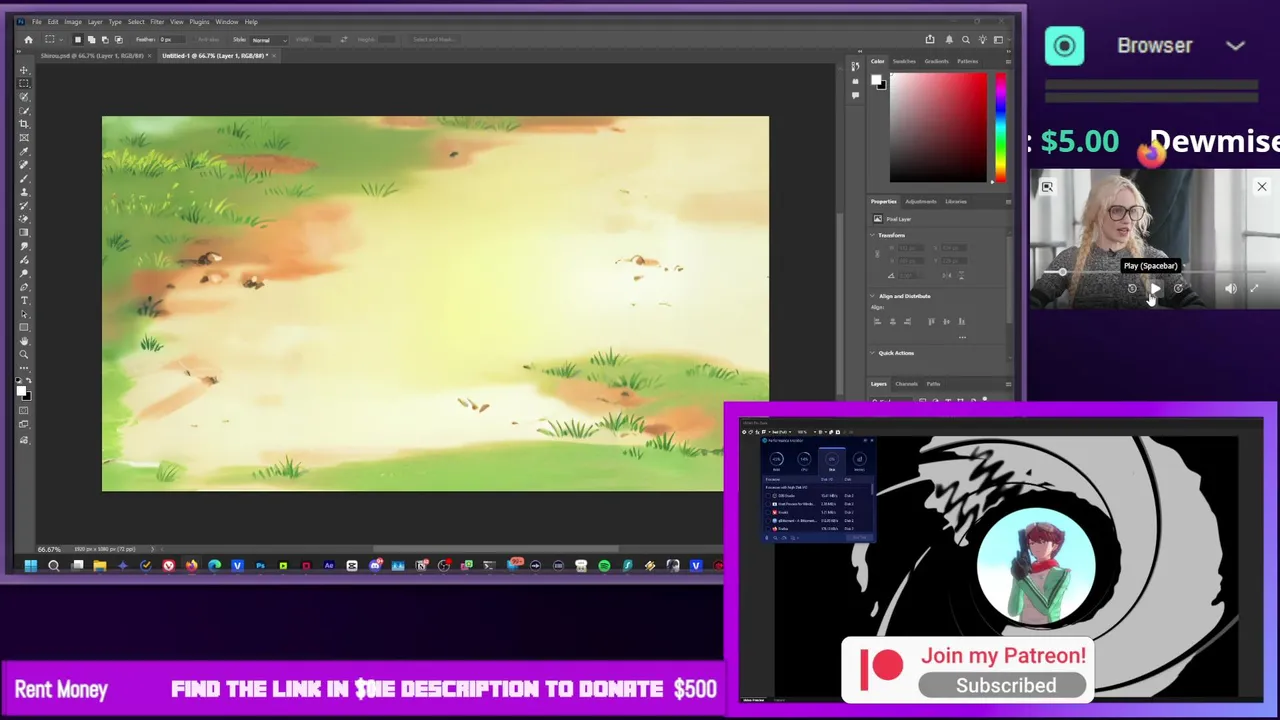Select the Zoom tool in the toolbar

tap(24, 354)
